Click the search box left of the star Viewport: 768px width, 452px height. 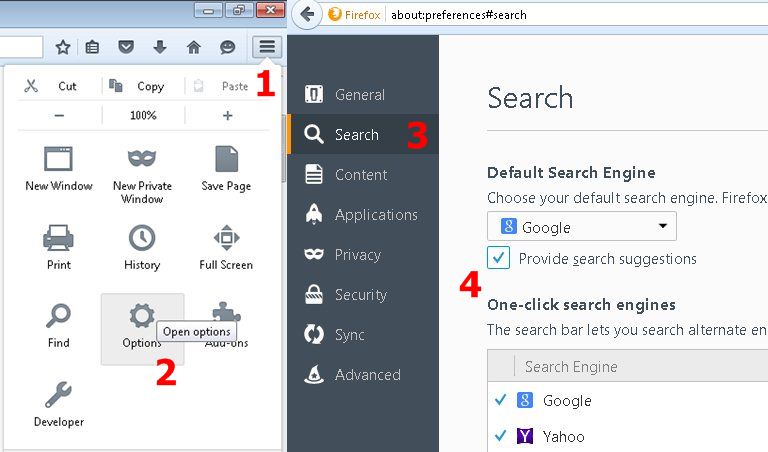click(x=21, y=47)
